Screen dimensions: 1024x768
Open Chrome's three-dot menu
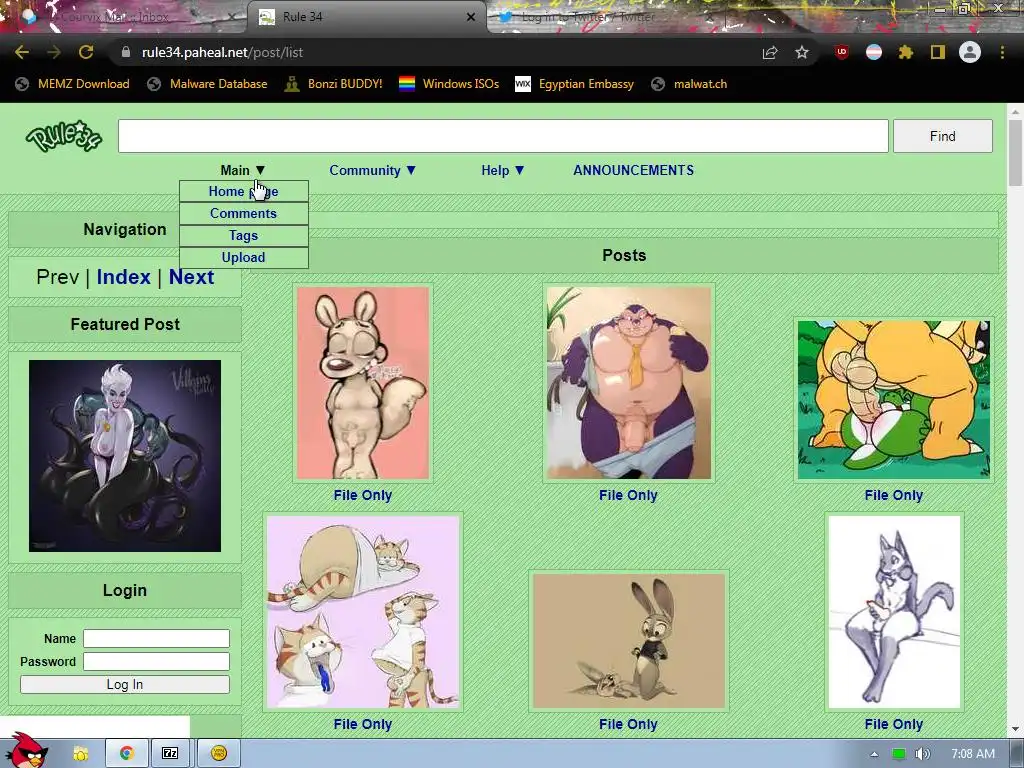click(x=1002, y=52)
